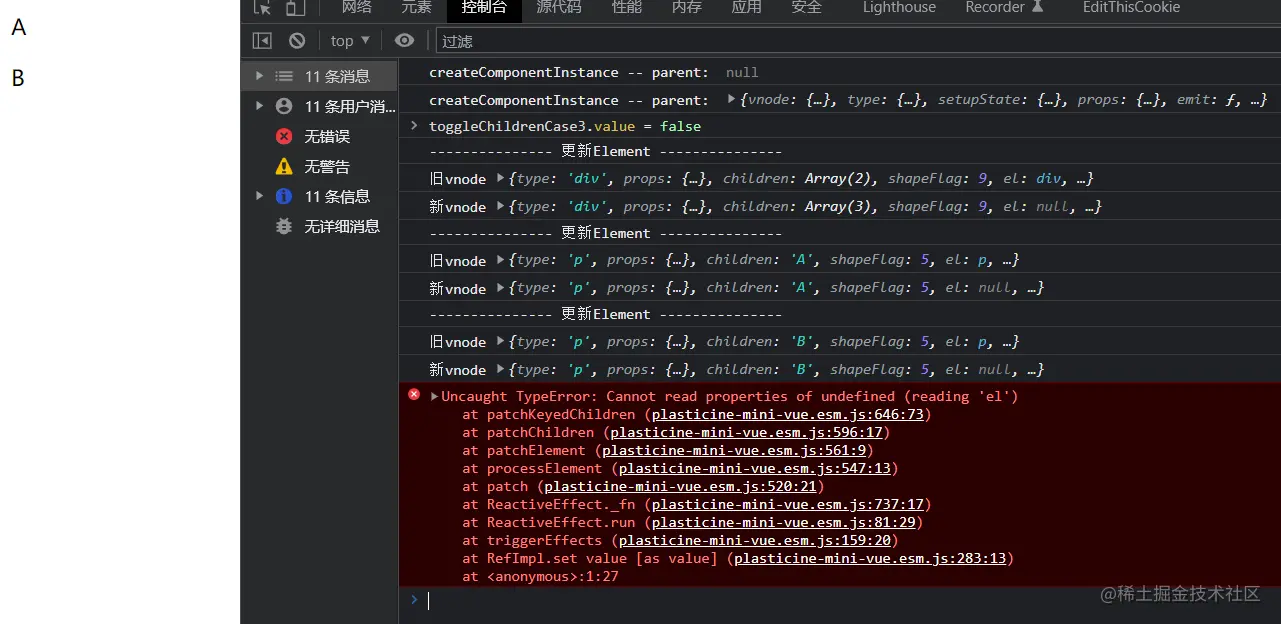The height and width of the screenshot is (624, 1281).
Task: Click the '<anonymous>:1:27' stack line
Action: click(540, 576)
